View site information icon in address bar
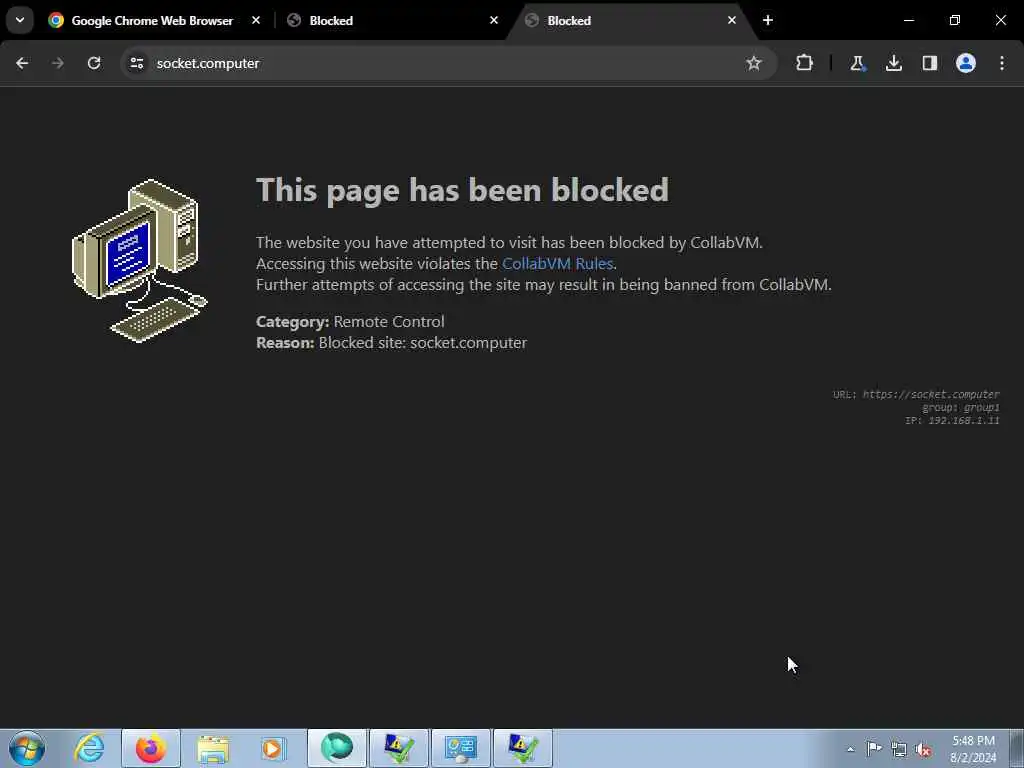Screen dimensions: 1024x768 (x=136, y=63)
